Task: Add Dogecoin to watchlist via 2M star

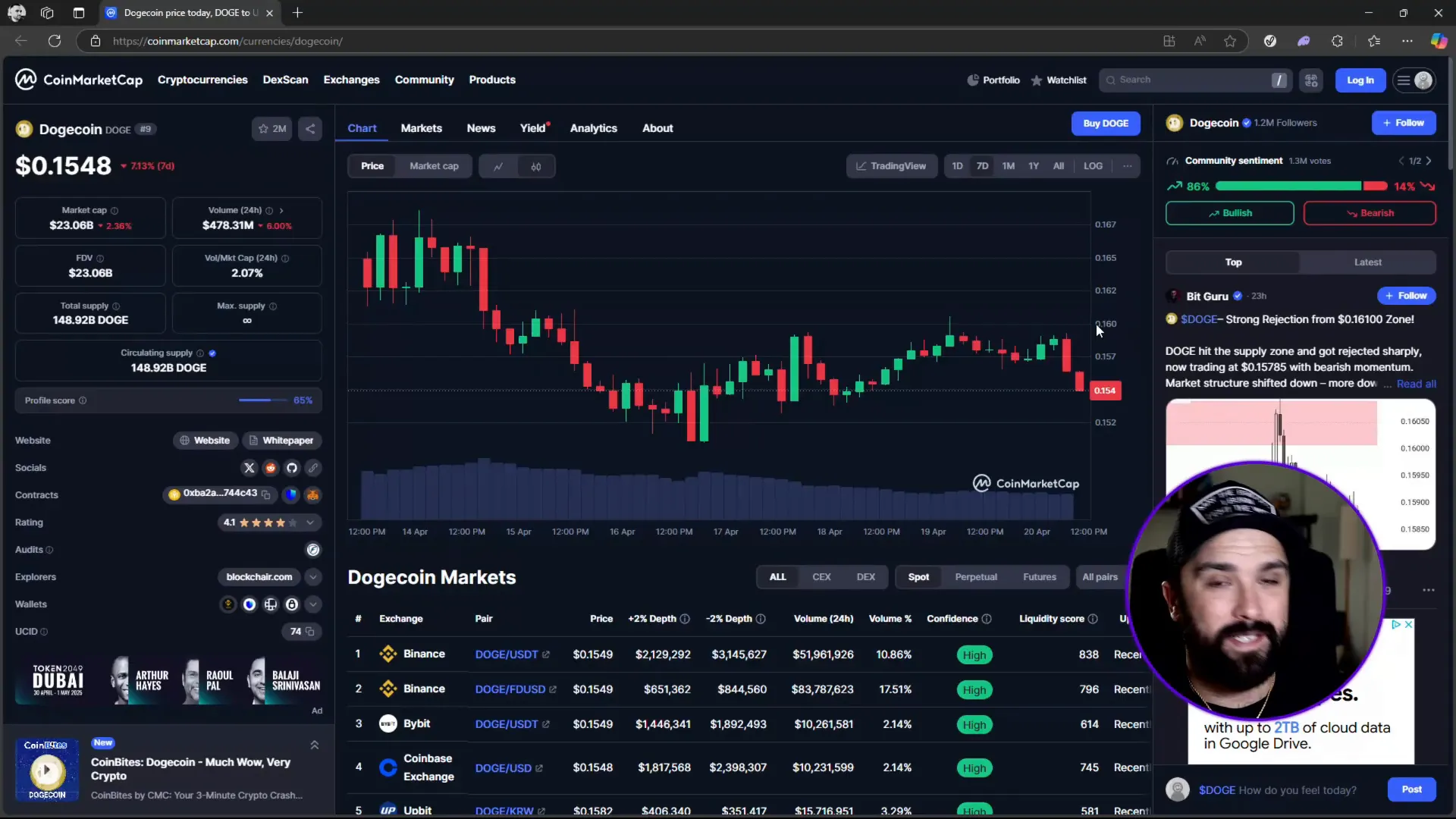Action: [x=272, y=129]
